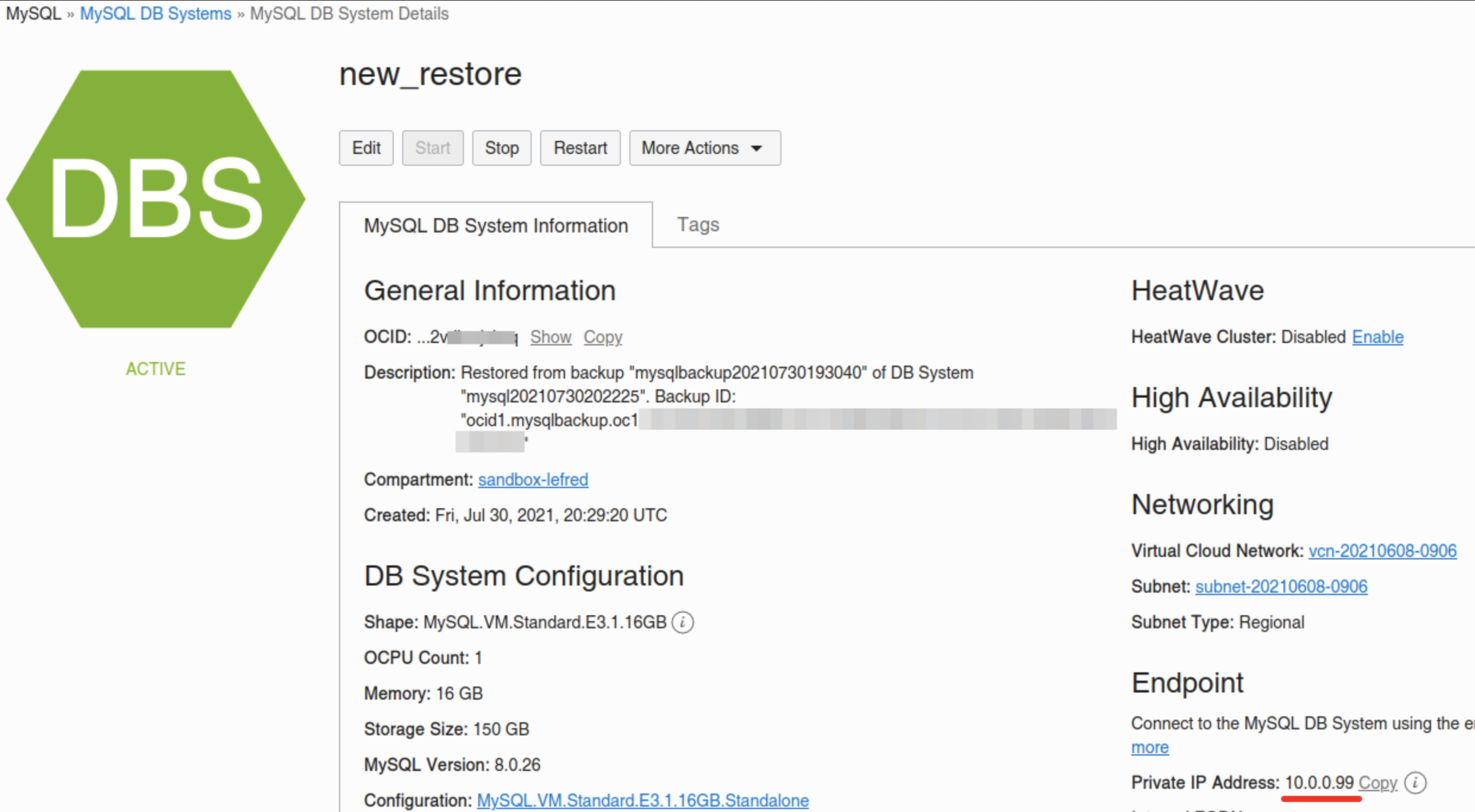Go to MySQL DB Systems breadcrumb
This screenshot has height=812, width=1475.
(x=155, y=14)
